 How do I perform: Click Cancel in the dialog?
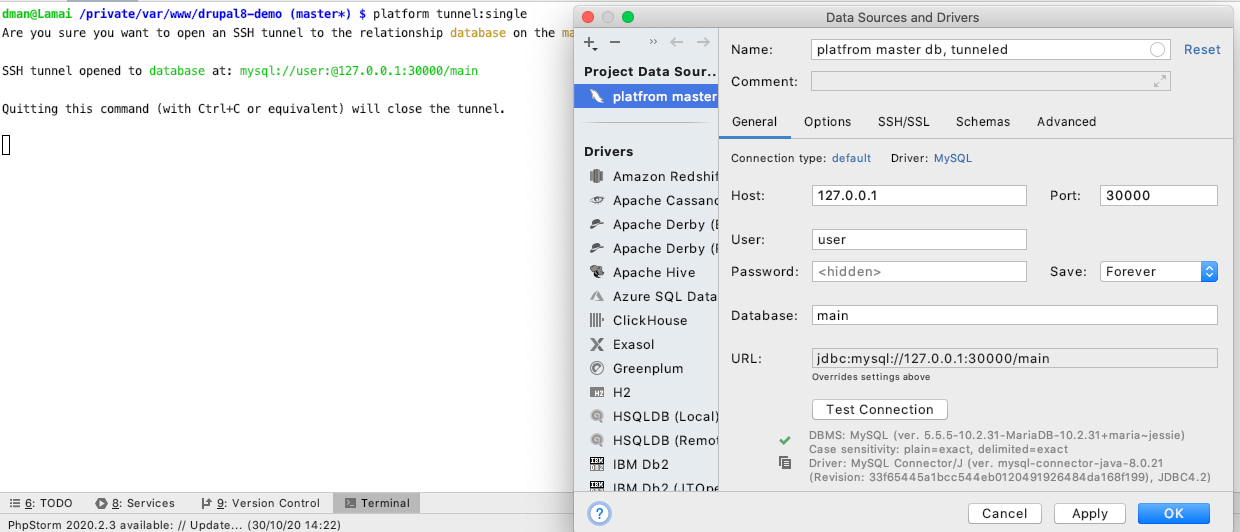1005,513
